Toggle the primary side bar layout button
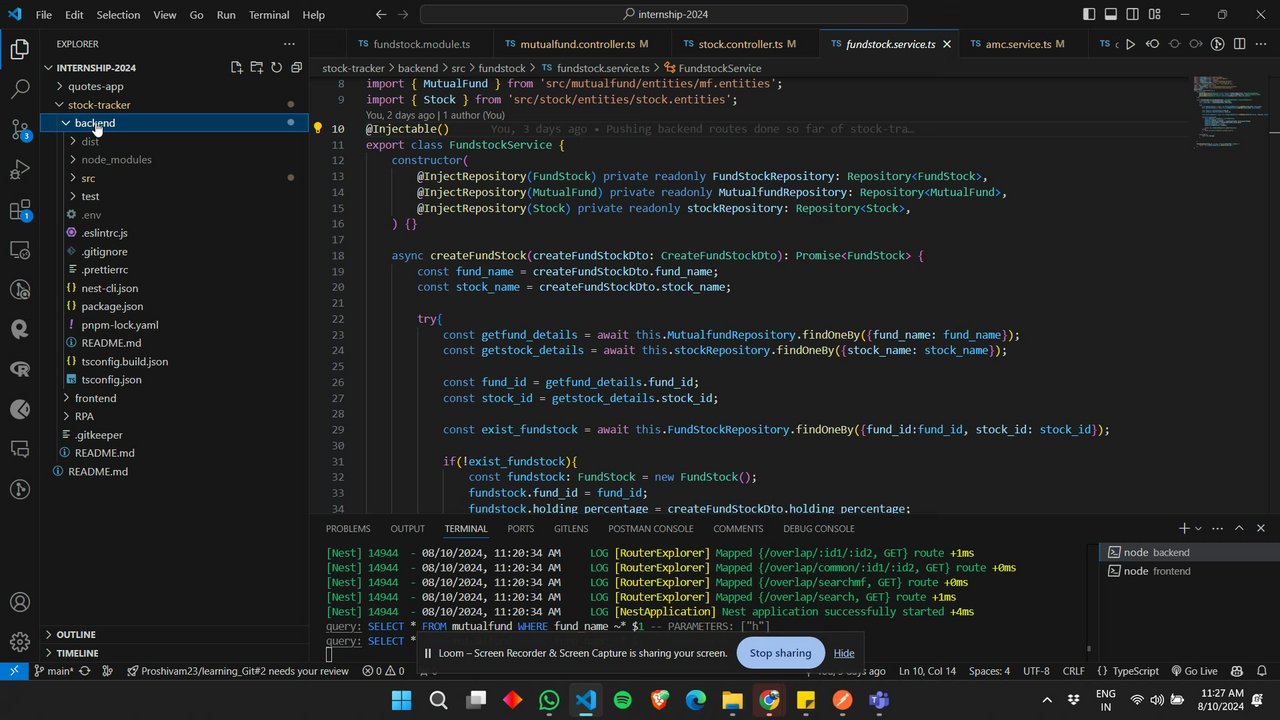The width and height of the screenshot is (1280, 720). (1089, 15)
